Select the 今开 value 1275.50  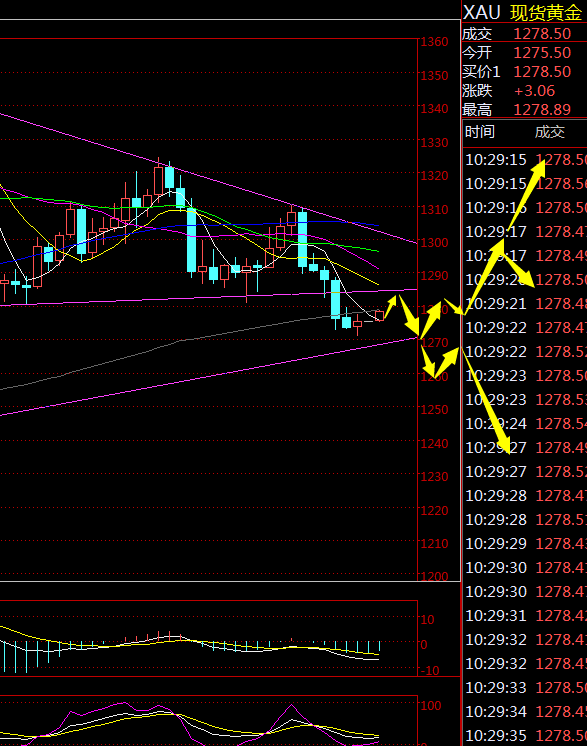[542, 53]
